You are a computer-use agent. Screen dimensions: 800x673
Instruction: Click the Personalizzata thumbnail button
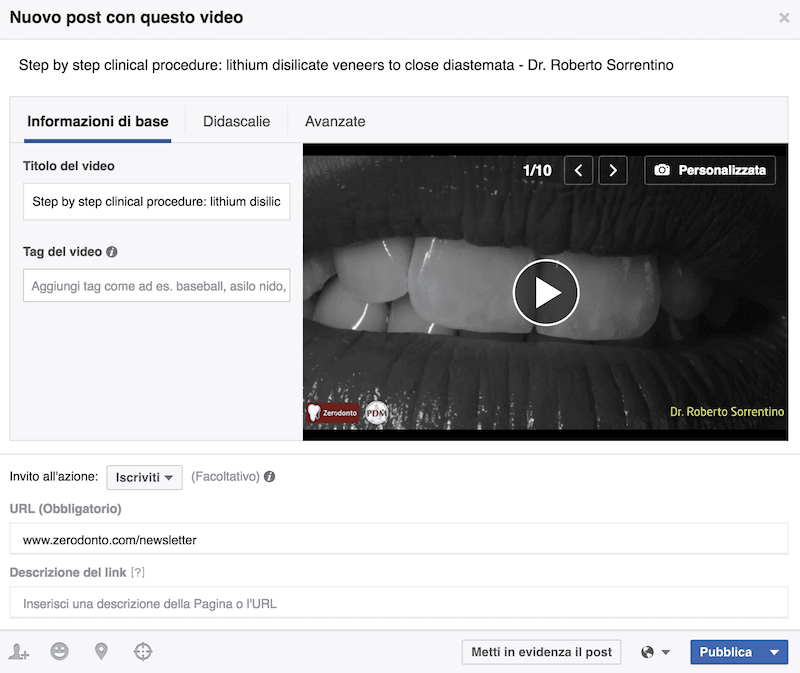pos(710,170)
